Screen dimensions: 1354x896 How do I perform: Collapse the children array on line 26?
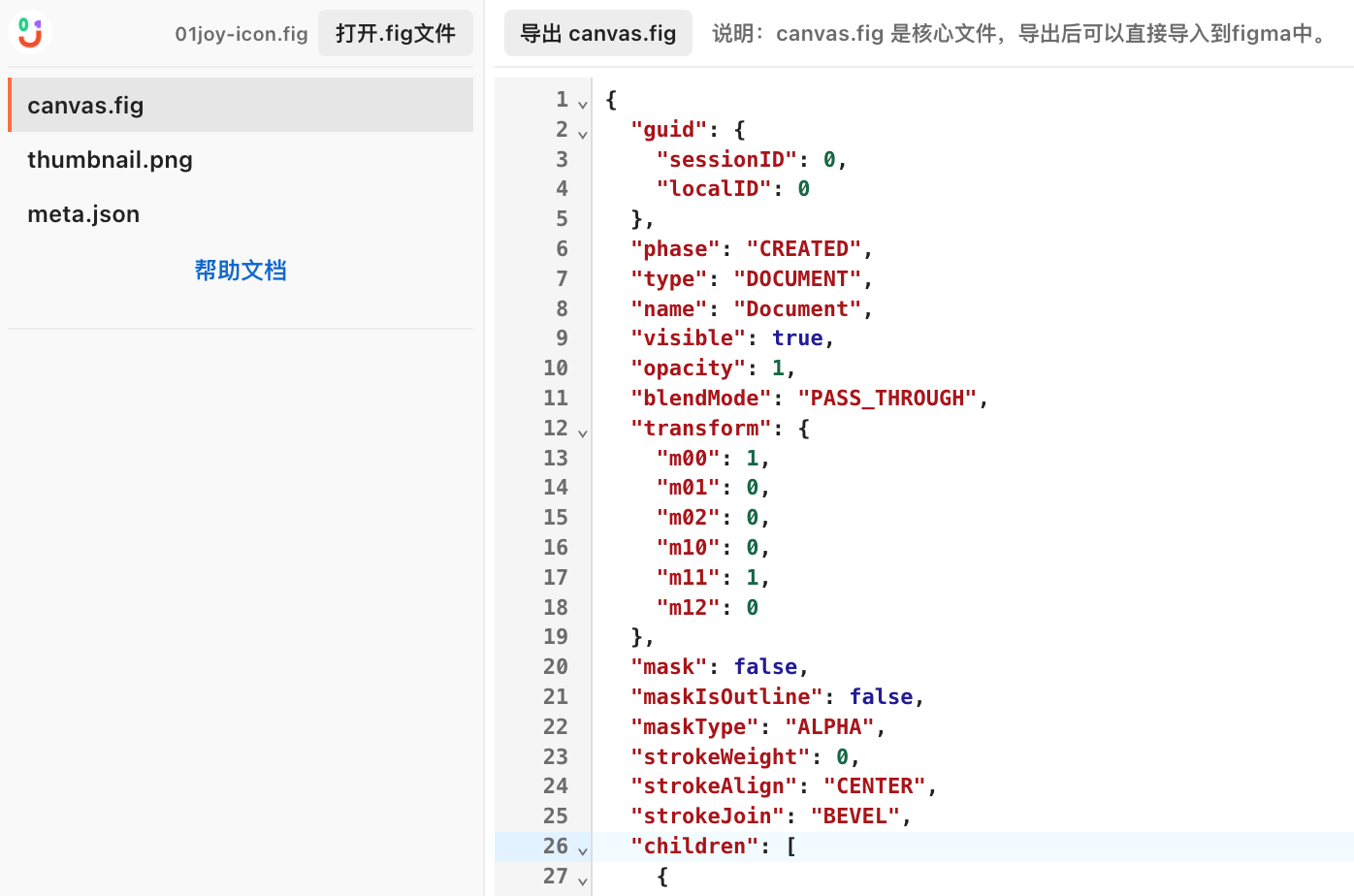(582, 849)
